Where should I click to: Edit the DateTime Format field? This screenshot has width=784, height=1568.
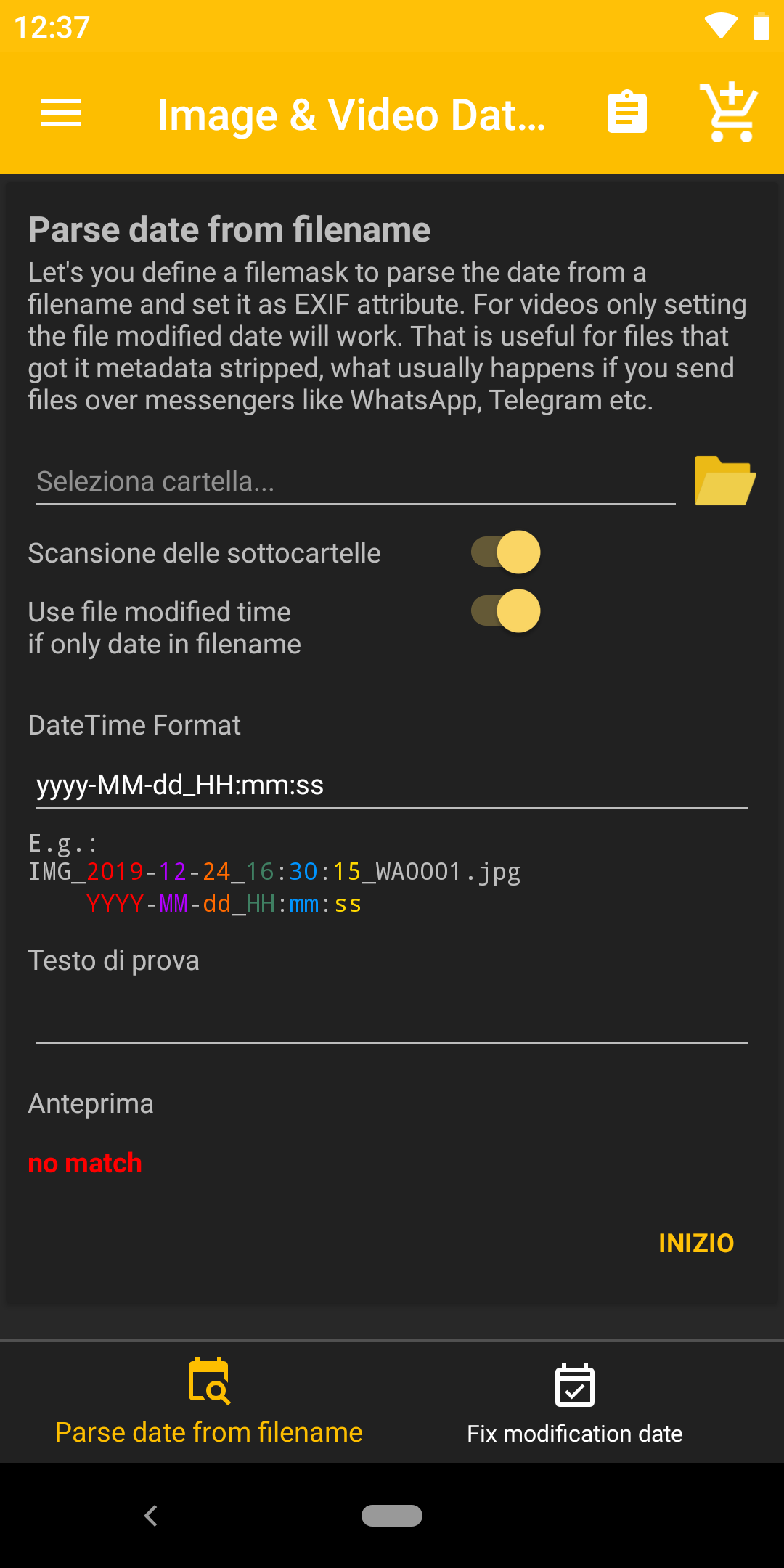pos(392,785)
